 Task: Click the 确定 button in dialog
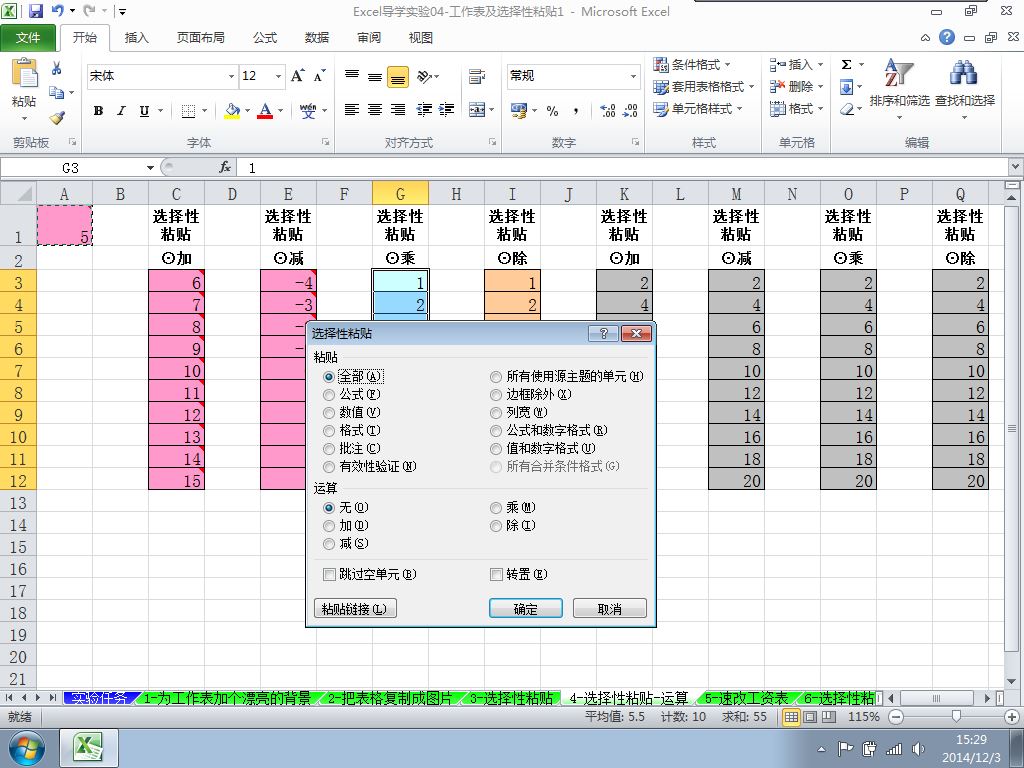click(526, 609)
